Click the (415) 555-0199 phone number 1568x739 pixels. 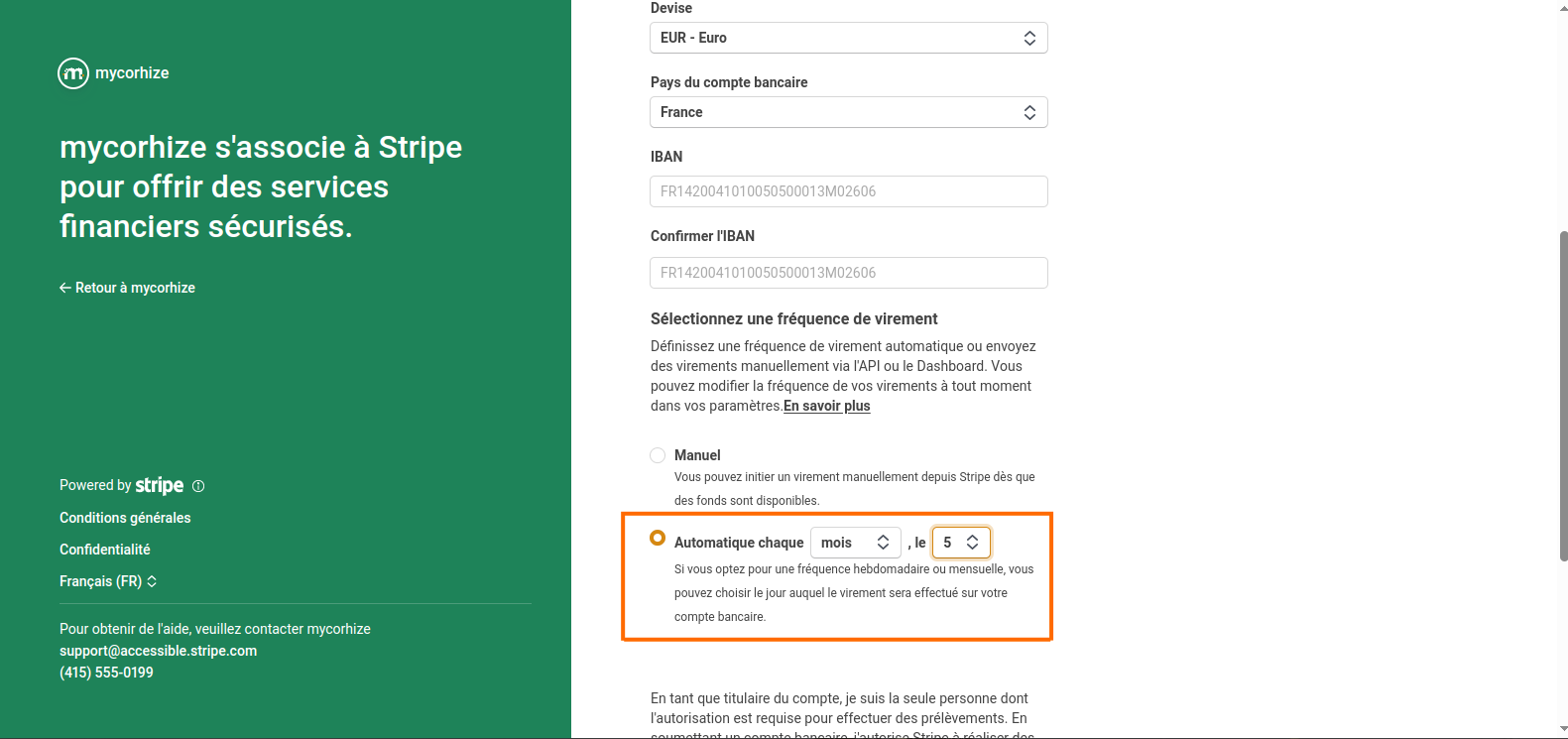click(106, 673)
